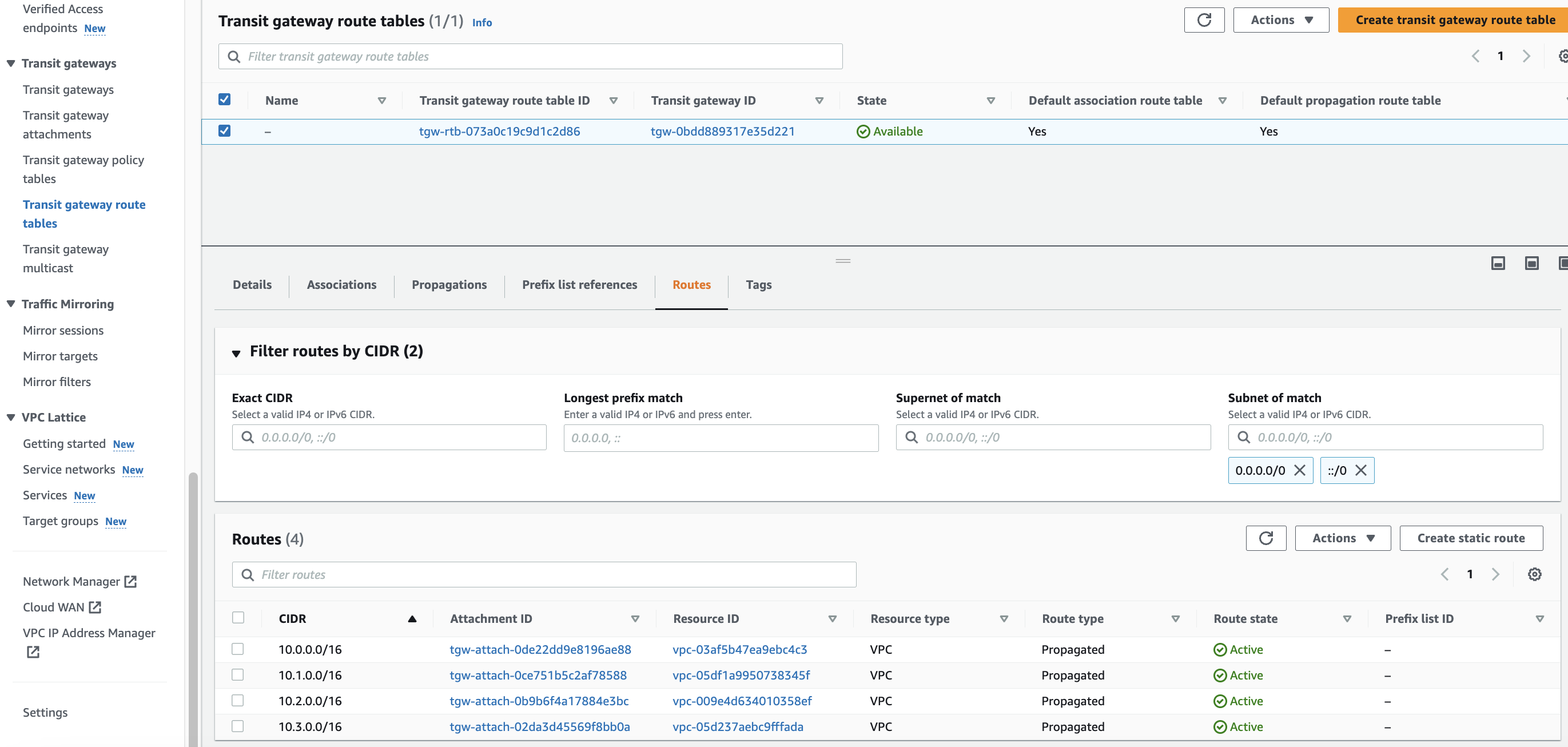Focus the Filter routes search field
The image size is (1568, 747).
[544, 575]
